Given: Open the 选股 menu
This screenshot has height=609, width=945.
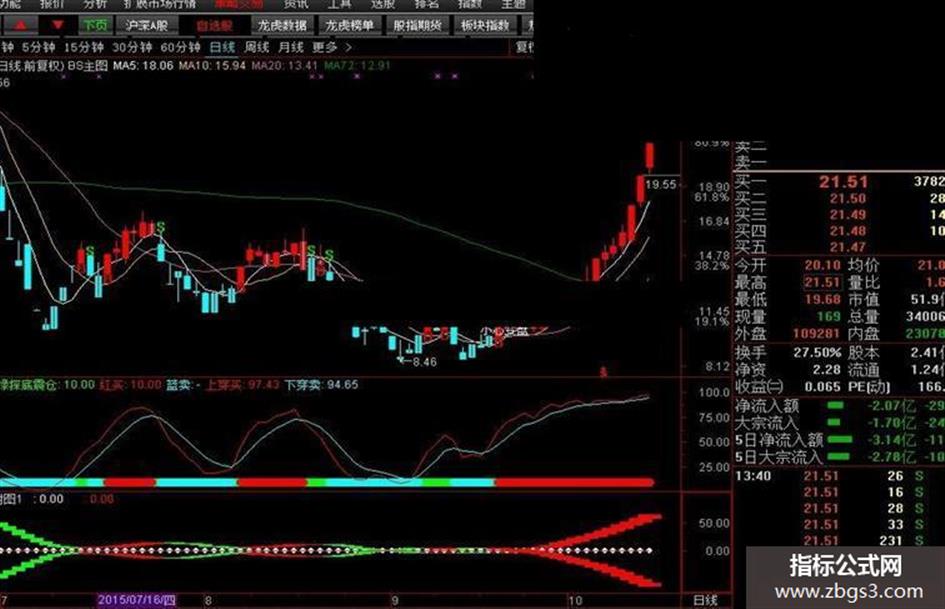Looking at the screenshot, I should [383, 4].
